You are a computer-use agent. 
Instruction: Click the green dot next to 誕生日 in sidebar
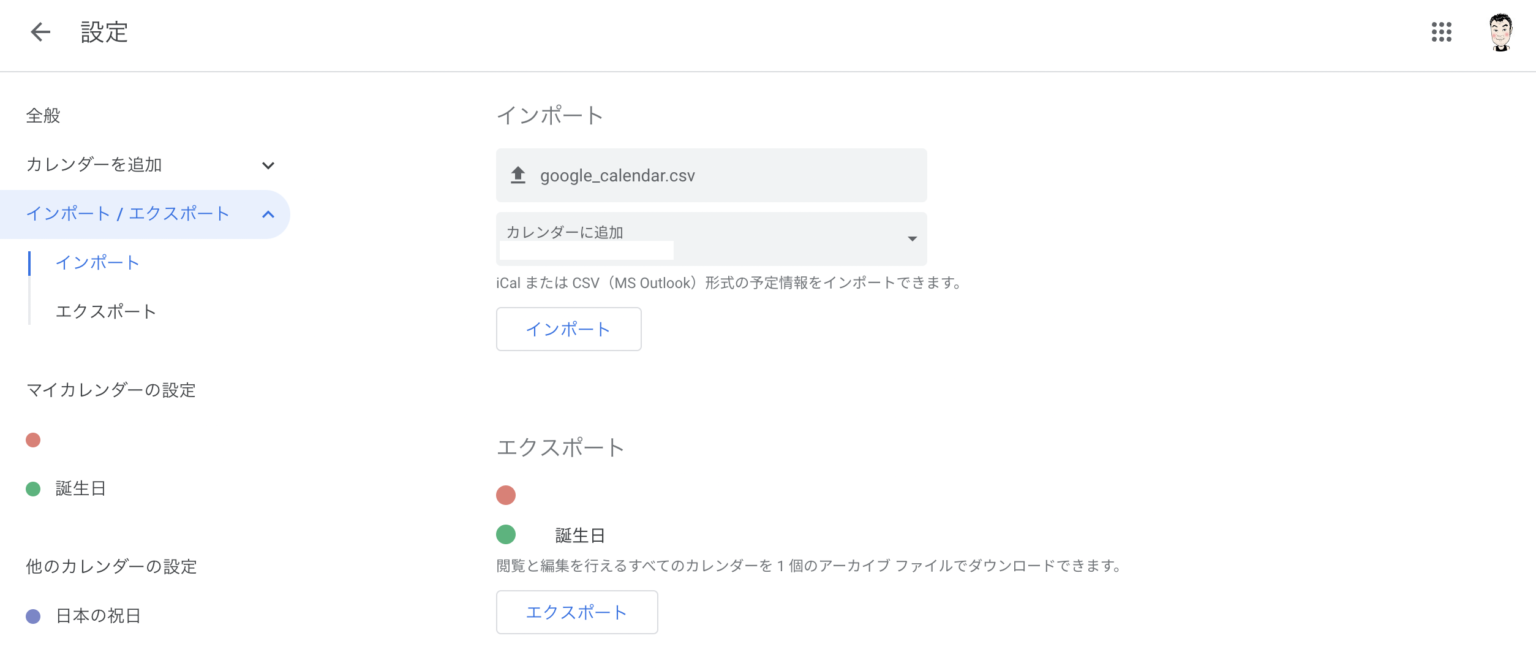(x=33, y=489)
